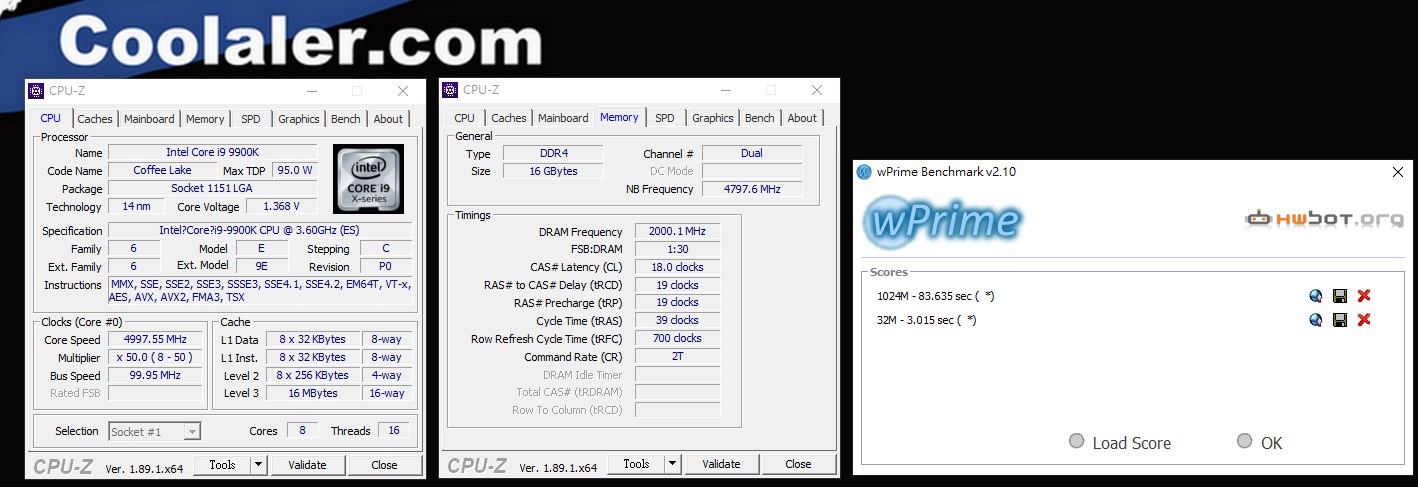
Task: Click the CPU-Z icon in the Memory window title bar
Action: click(451, 90)
